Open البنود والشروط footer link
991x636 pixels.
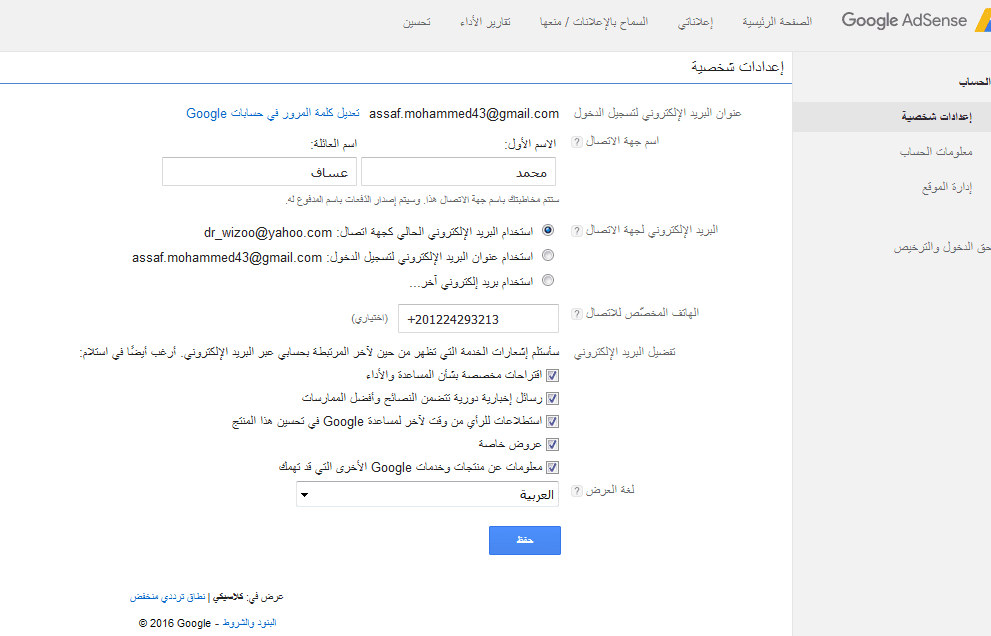[x=249, y=623]
